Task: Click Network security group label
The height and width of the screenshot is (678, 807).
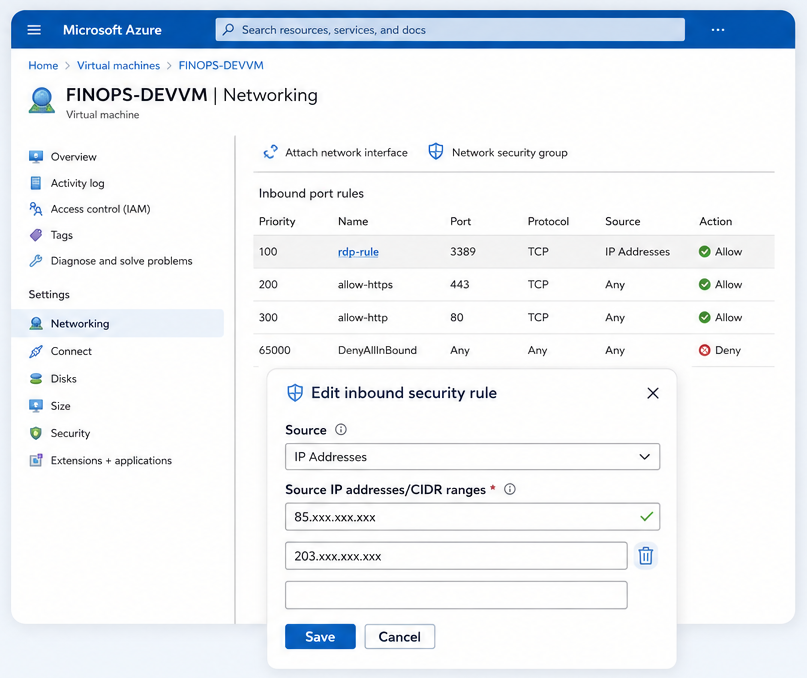Action: (x=510, y=152)
